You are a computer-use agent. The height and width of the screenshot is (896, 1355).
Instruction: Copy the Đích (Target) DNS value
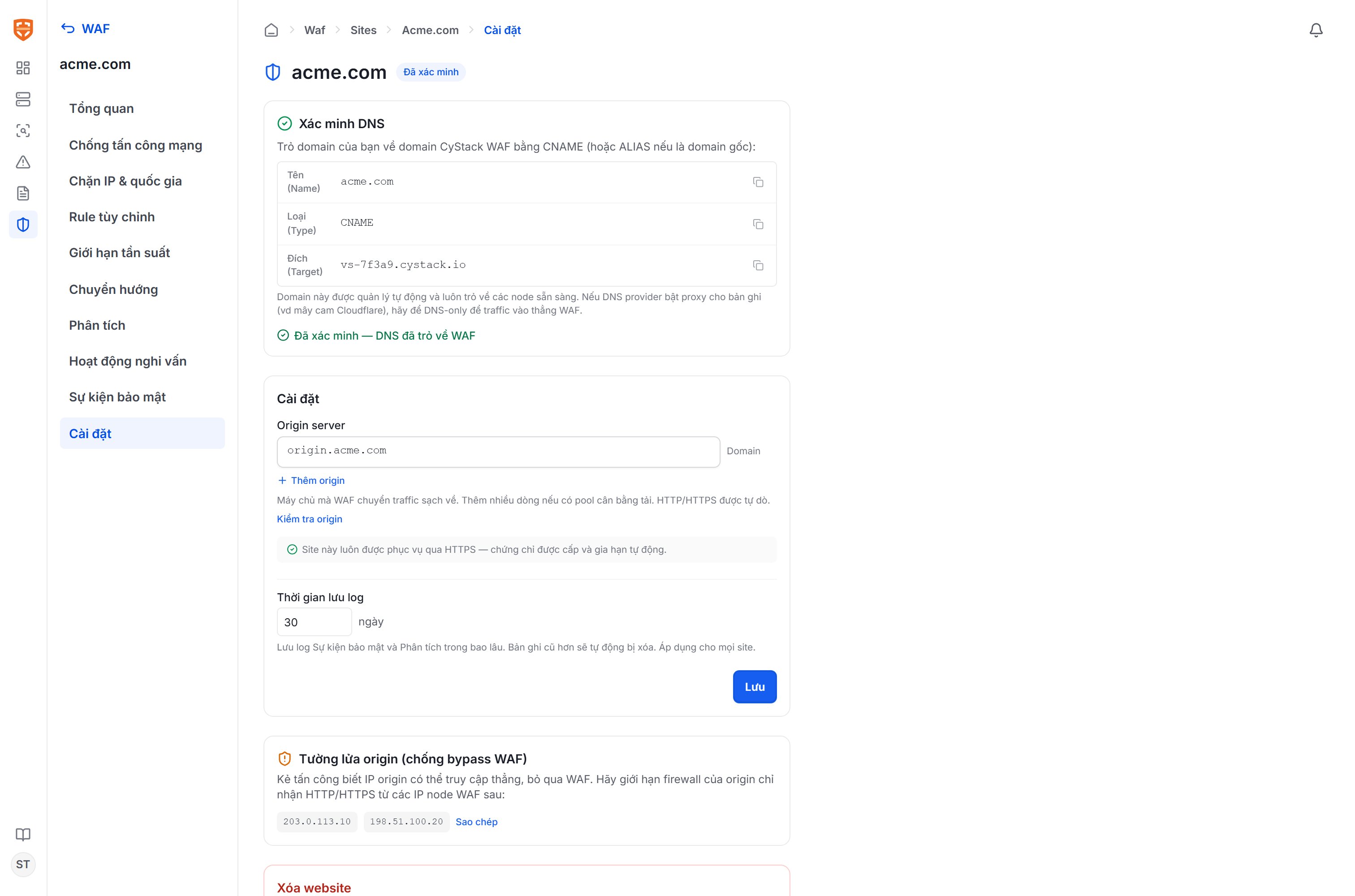[x=758, y=265]
